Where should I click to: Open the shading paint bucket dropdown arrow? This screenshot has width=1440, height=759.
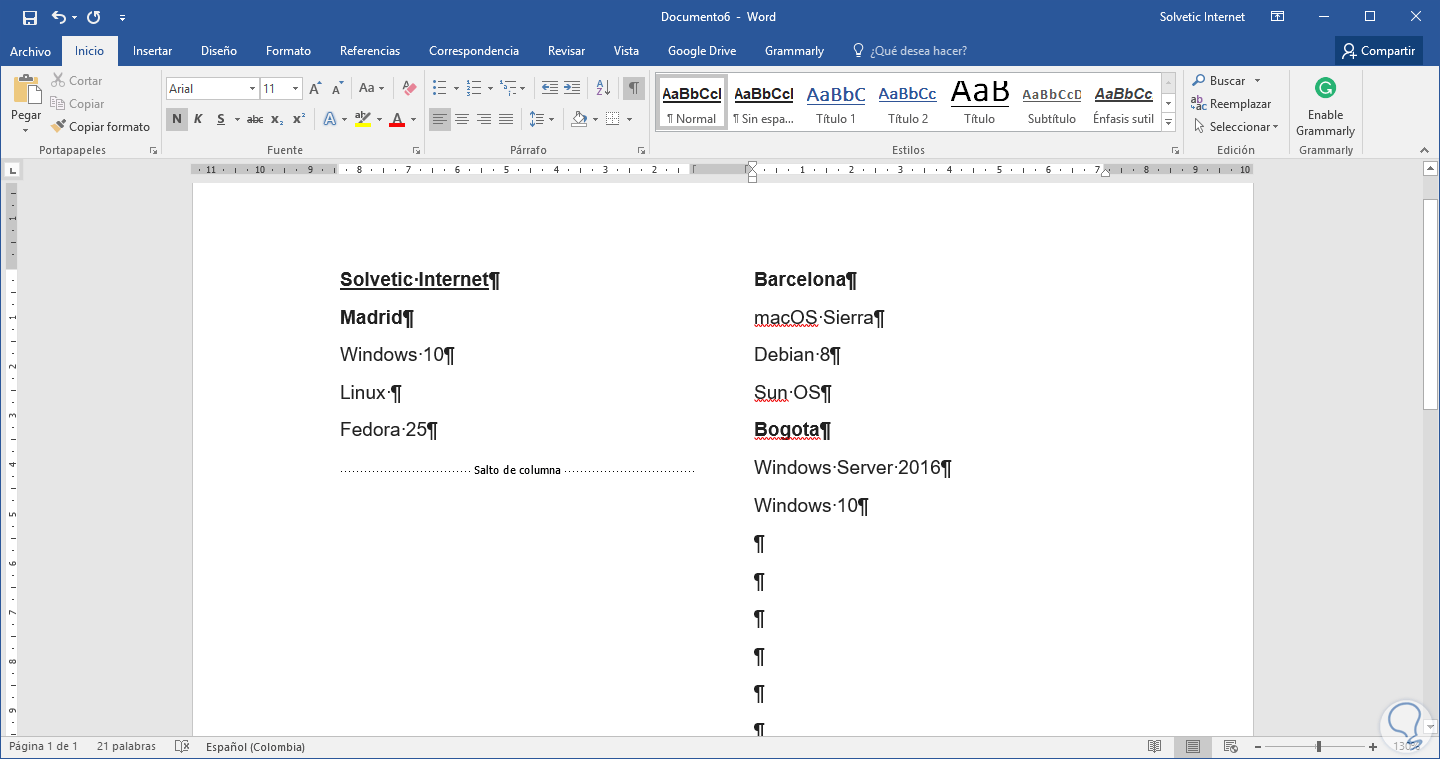(595, 120)
